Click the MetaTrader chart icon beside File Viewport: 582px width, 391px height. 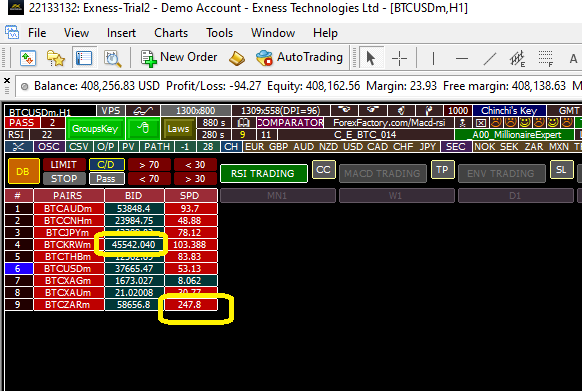pyautogui.click(x=12, y=32)
